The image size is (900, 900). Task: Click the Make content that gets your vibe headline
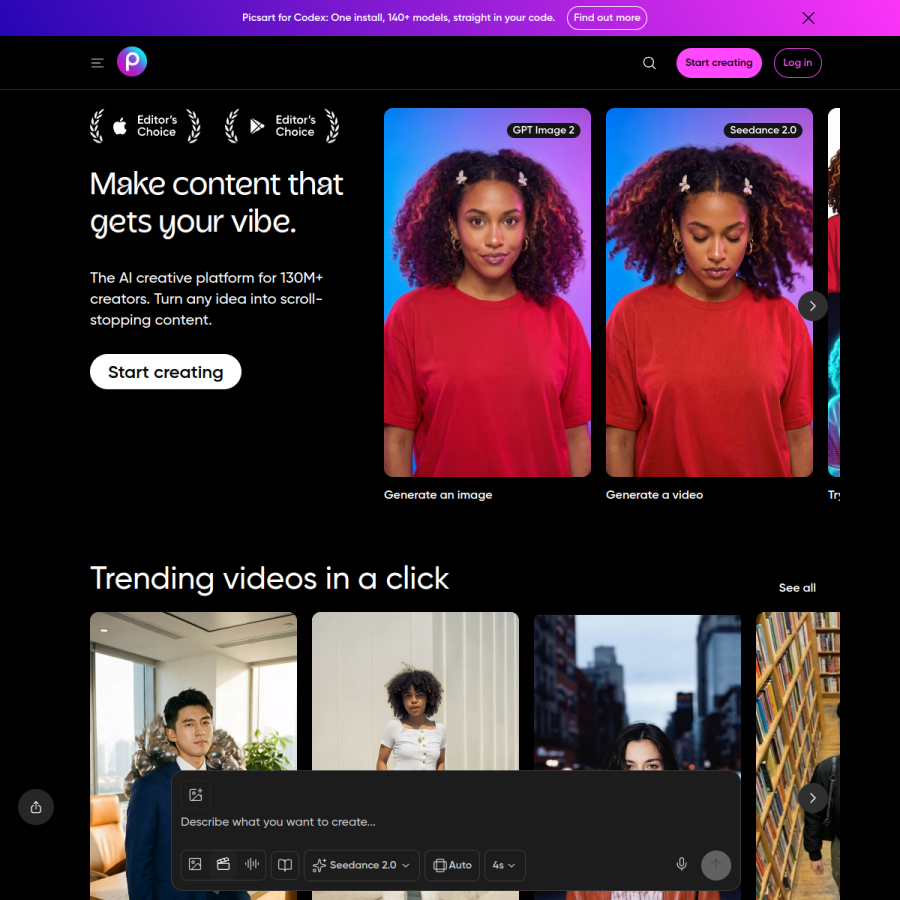[x=216, y=203]
